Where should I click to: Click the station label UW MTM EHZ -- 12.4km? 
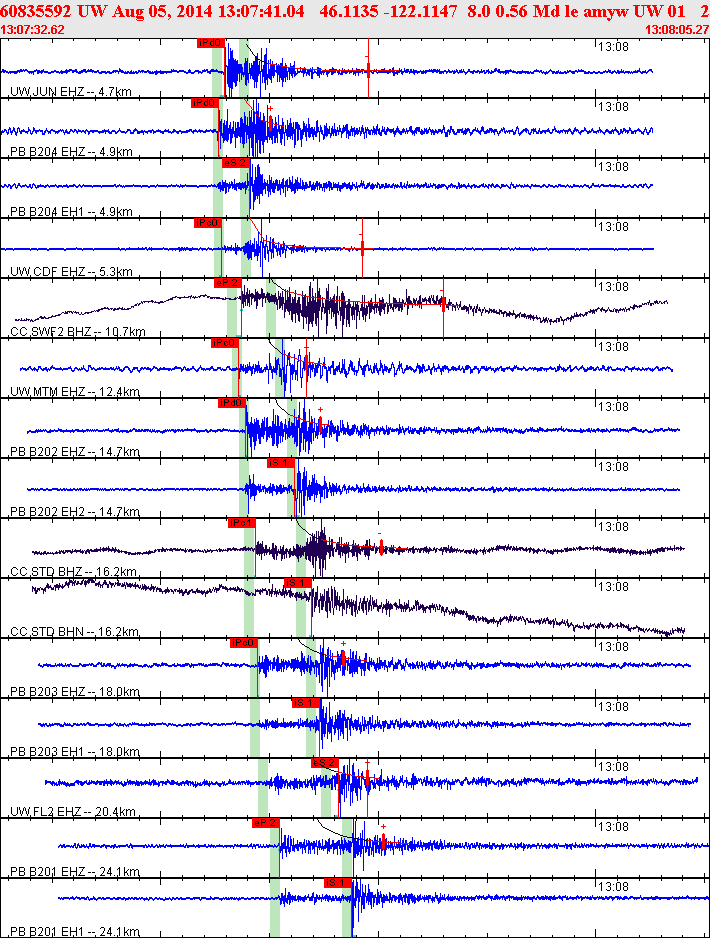(x=75, y=392)
